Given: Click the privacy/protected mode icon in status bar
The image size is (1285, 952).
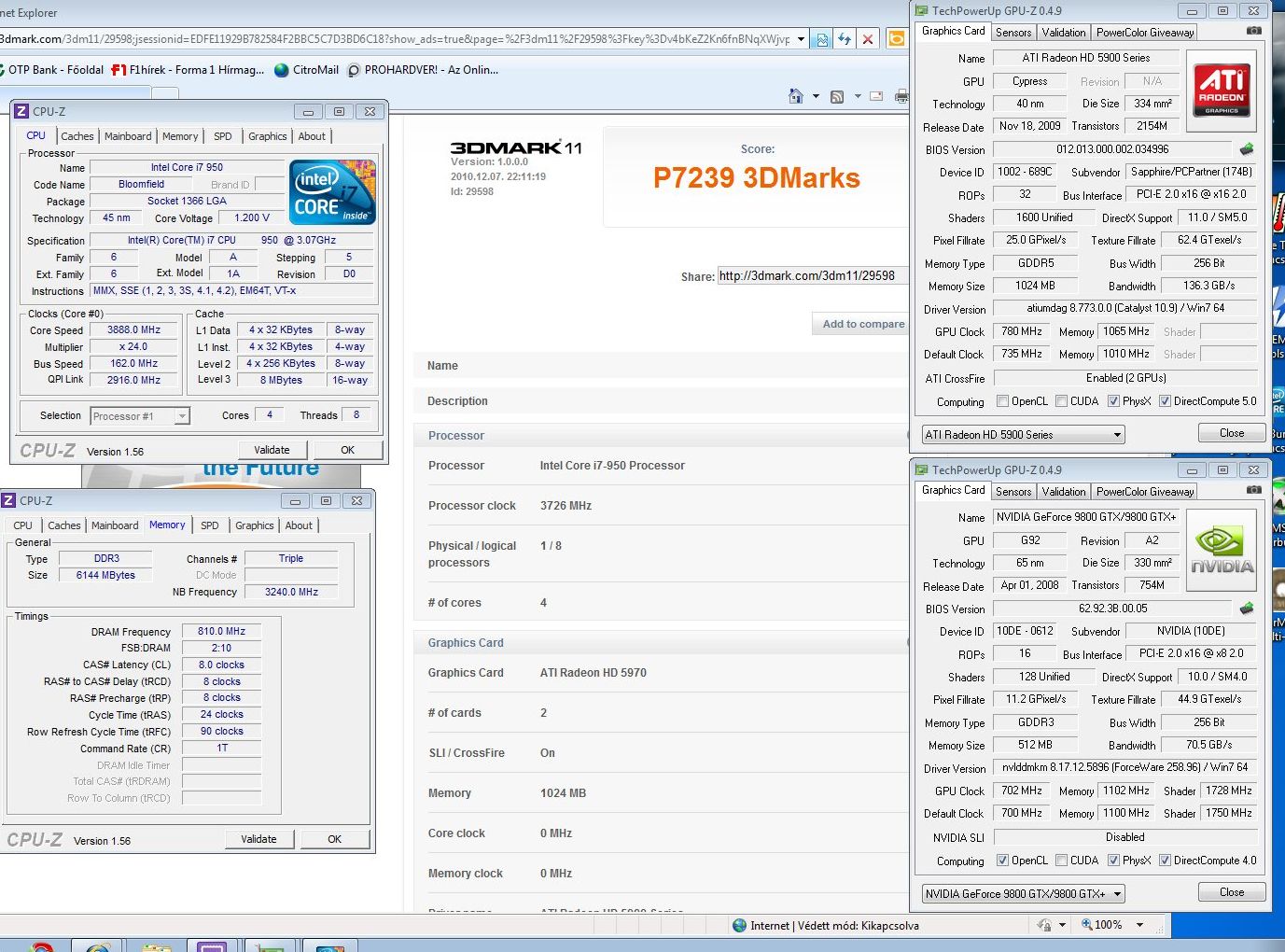Looking at the screenshot, I should point(1043,925).
